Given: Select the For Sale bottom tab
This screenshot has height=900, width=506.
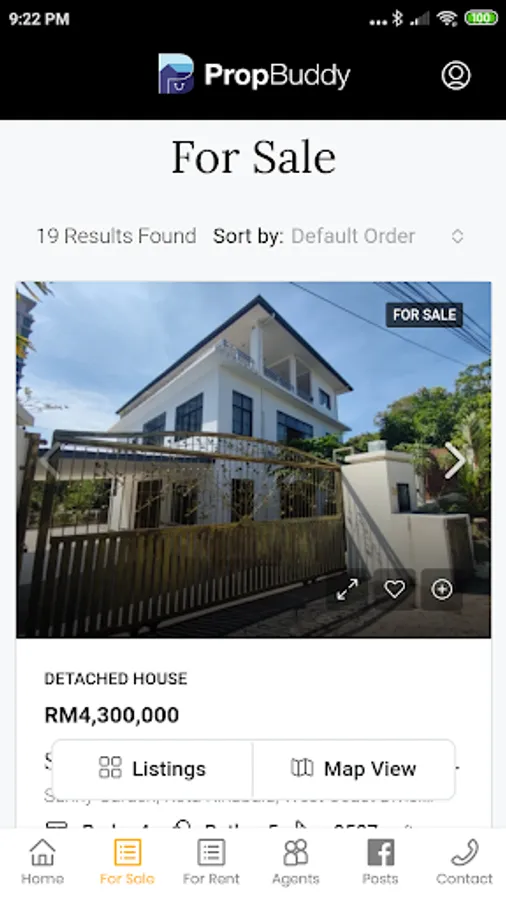Looking at the screenshot, I should [127, 862].
